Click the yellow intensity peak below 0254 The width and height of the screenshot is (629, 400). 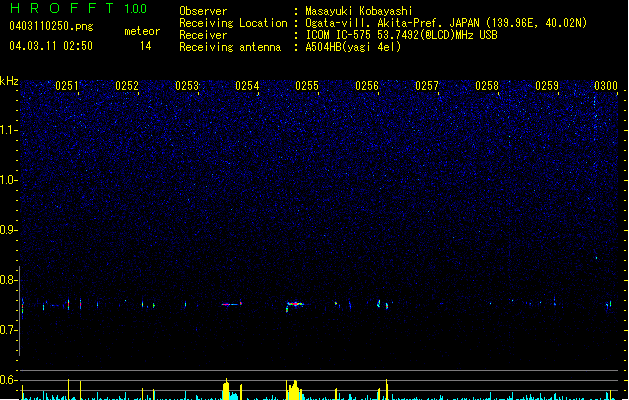[x=226, y=389]
